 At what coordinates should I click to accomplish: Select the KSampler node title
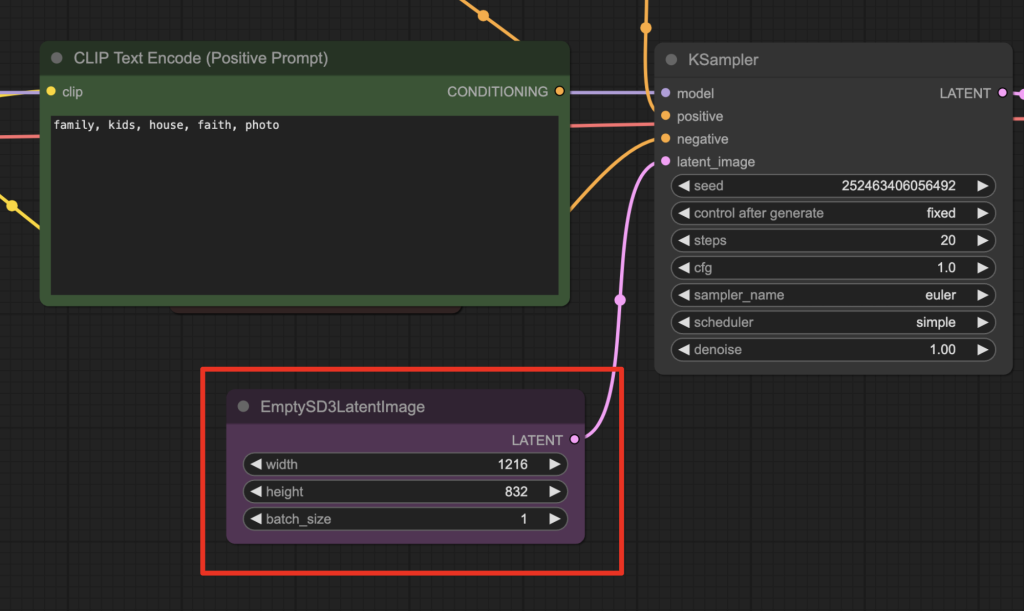click(723, 59)
